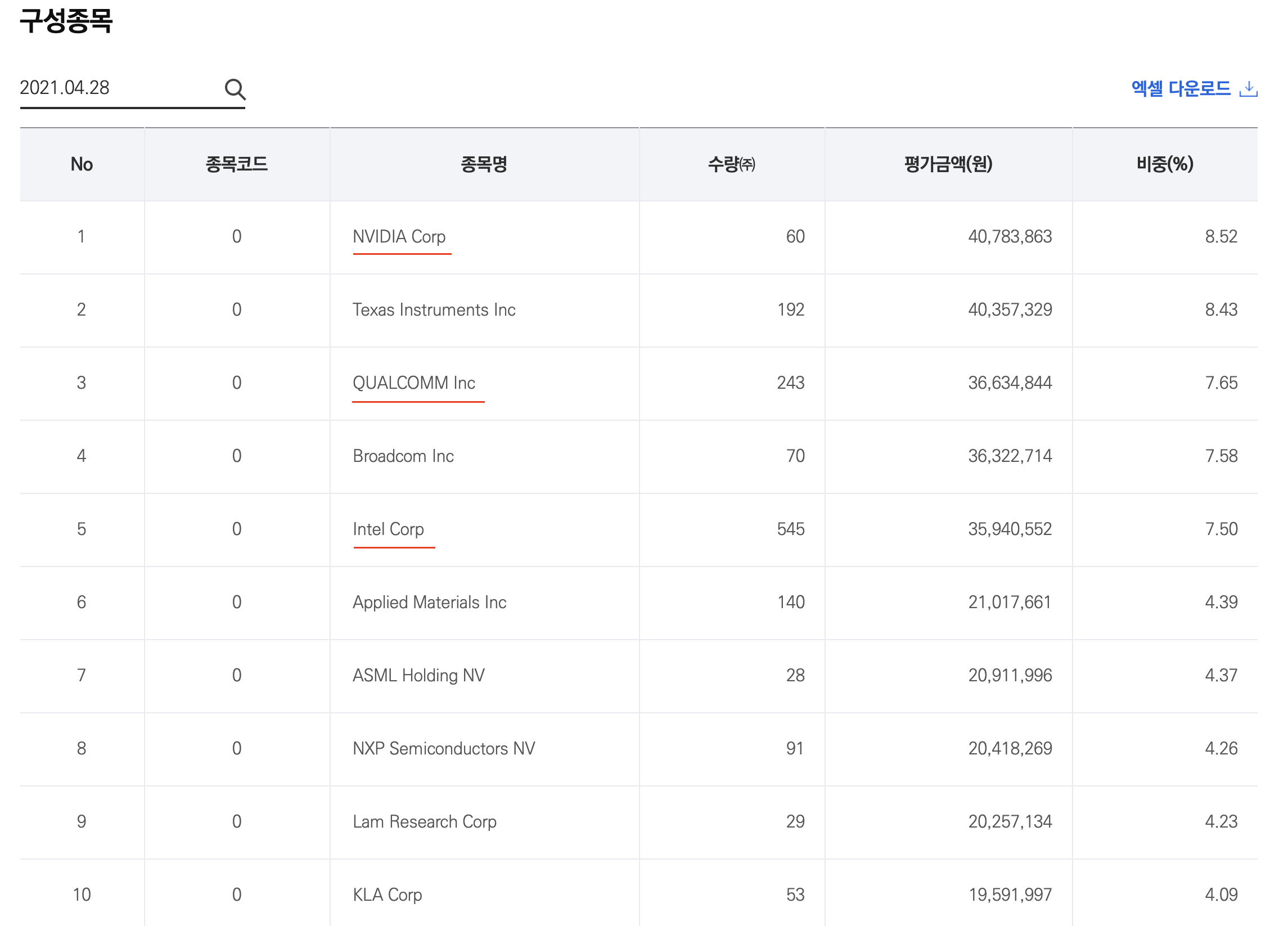The height and width of the screenshot is (926, 1288).
Task: Click the 평가금액(원) column header
Action: [x=948, y=165]
